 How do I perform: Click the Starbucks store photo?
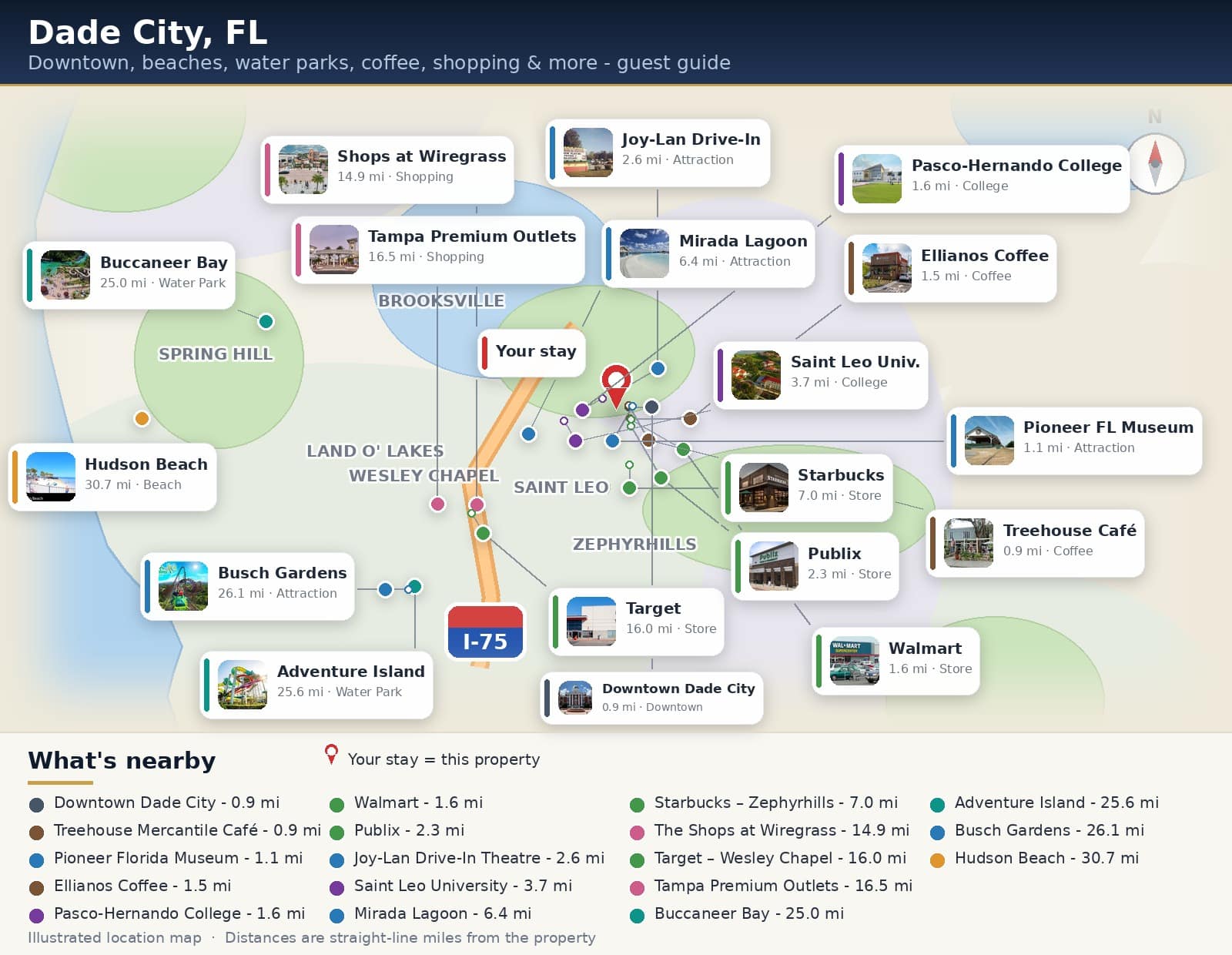point(764,488)
